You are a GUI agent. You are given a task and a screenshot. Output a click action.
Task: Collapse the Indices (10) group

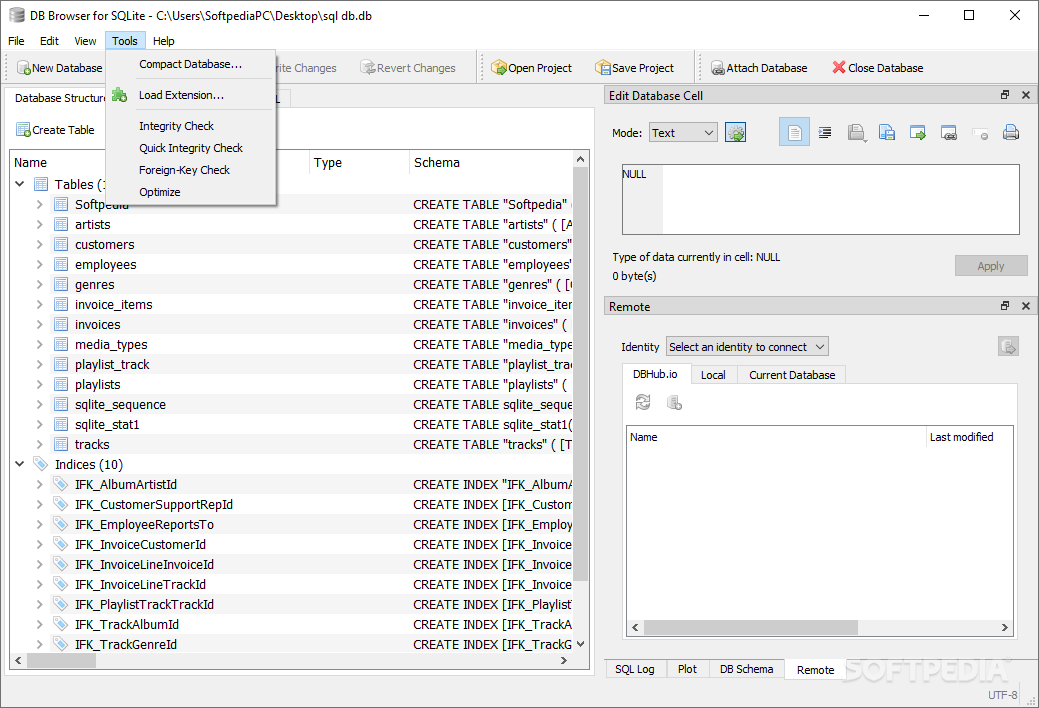pyautogui.click(x=19, y=464)
